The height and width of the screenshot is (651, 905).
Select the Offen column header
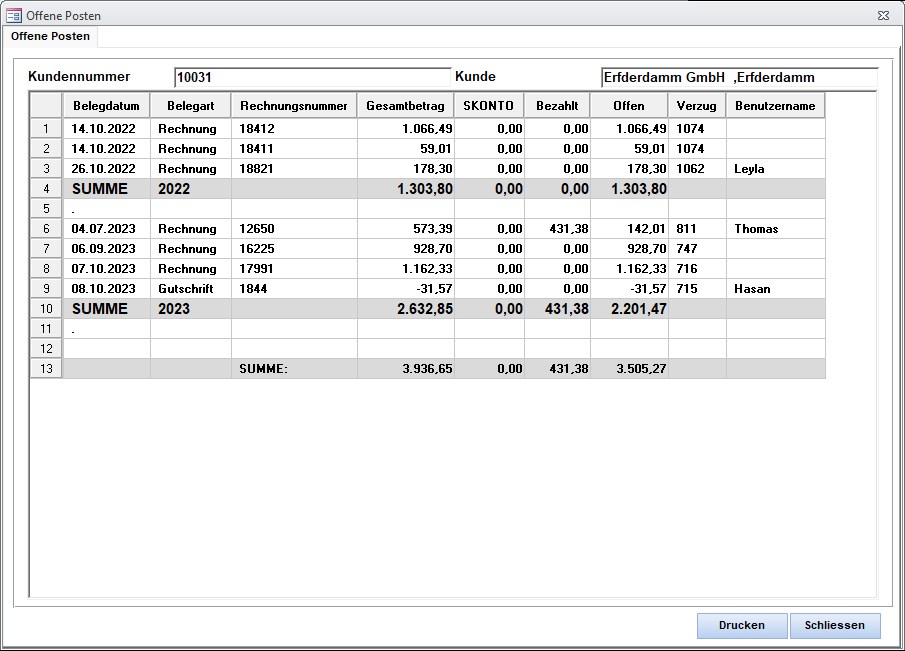[628, 106]
